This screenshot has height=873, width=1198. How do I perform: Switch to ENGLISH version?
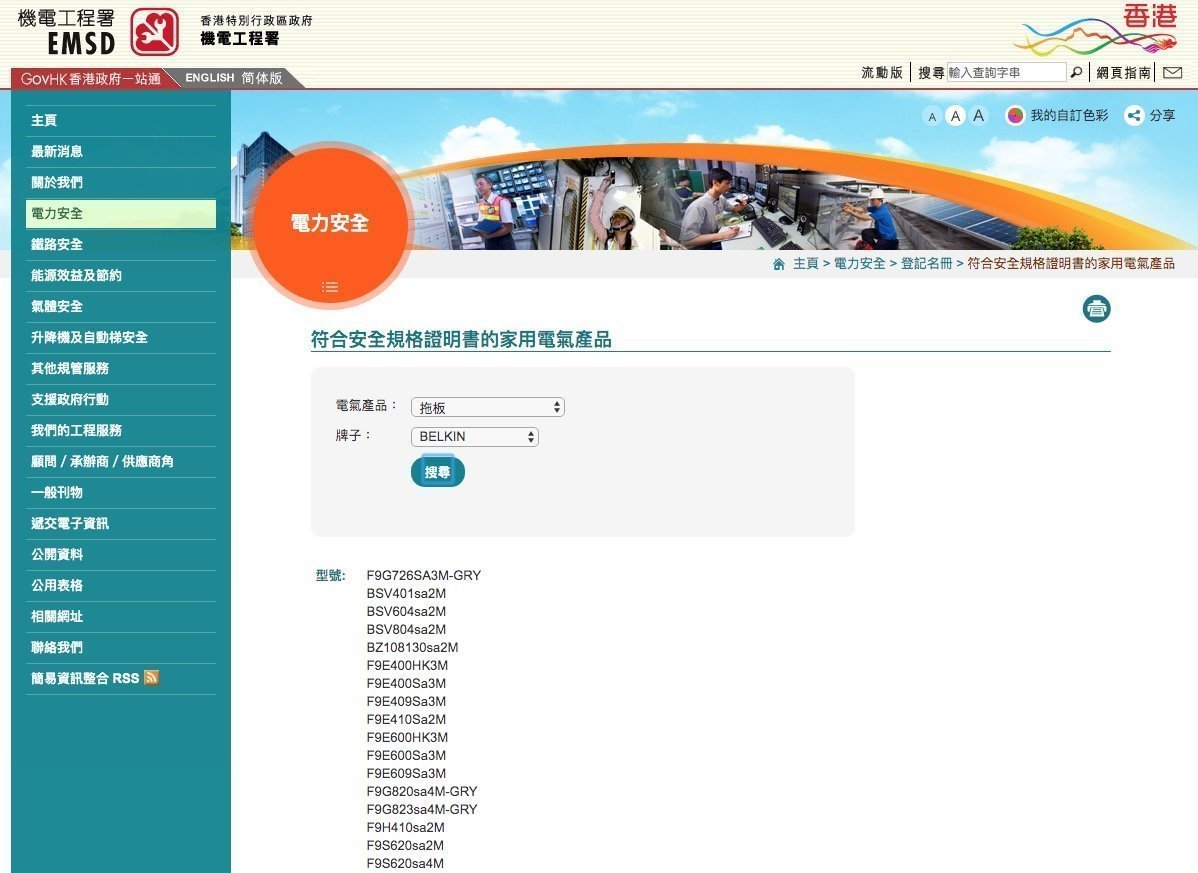[209, 78]
